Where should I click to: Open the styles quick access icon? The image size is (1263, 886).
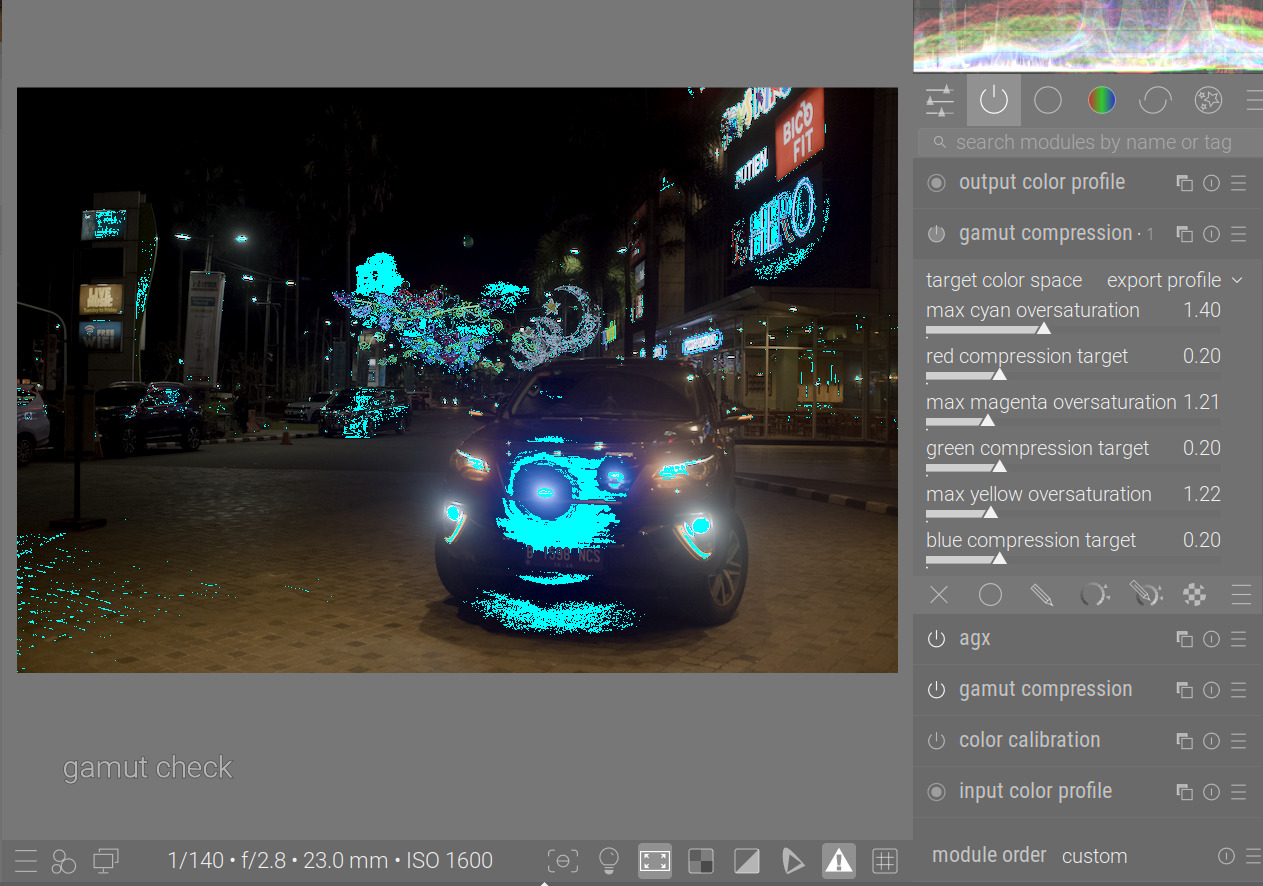point(64,861)
